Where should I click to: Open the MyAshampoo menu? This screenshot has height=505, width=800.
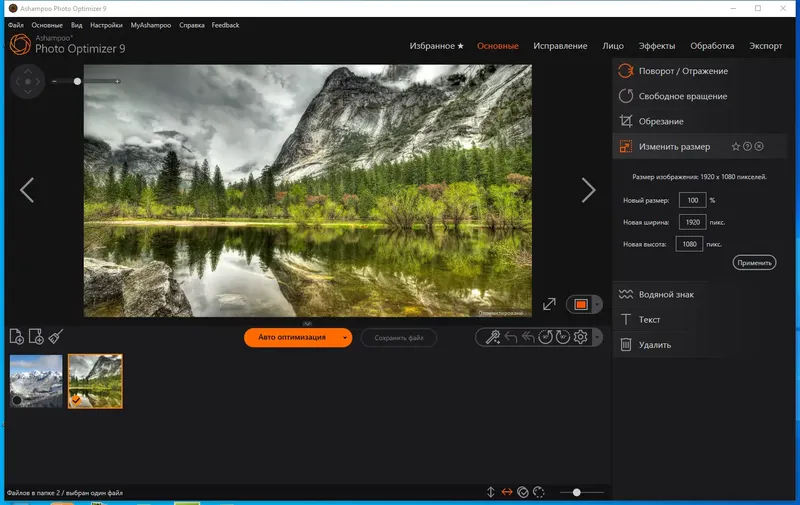point(151,25)
